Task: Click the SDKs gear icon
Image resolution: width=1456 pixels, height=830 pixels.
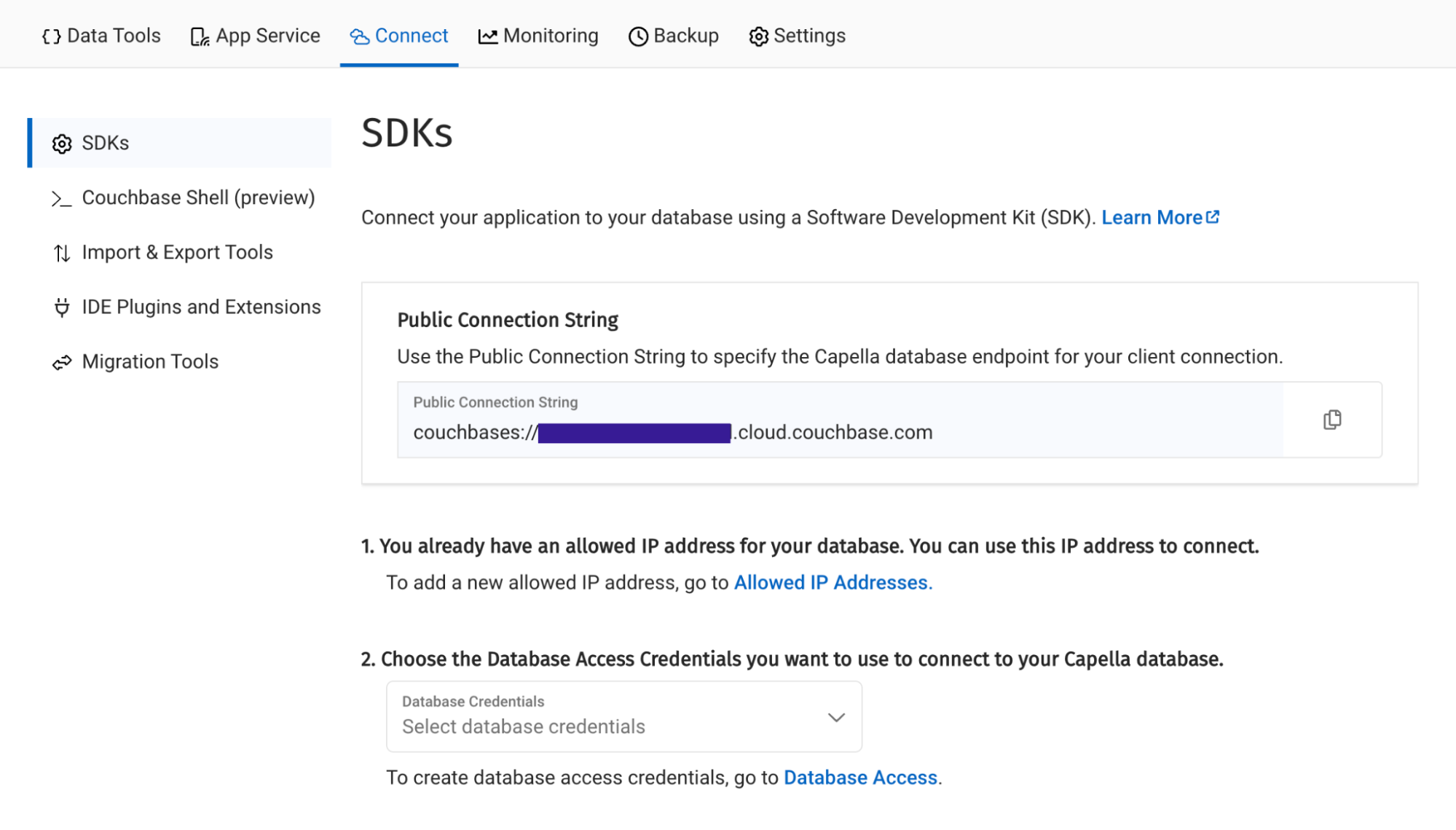Action: pyautogui.click(x=62, y=143)
